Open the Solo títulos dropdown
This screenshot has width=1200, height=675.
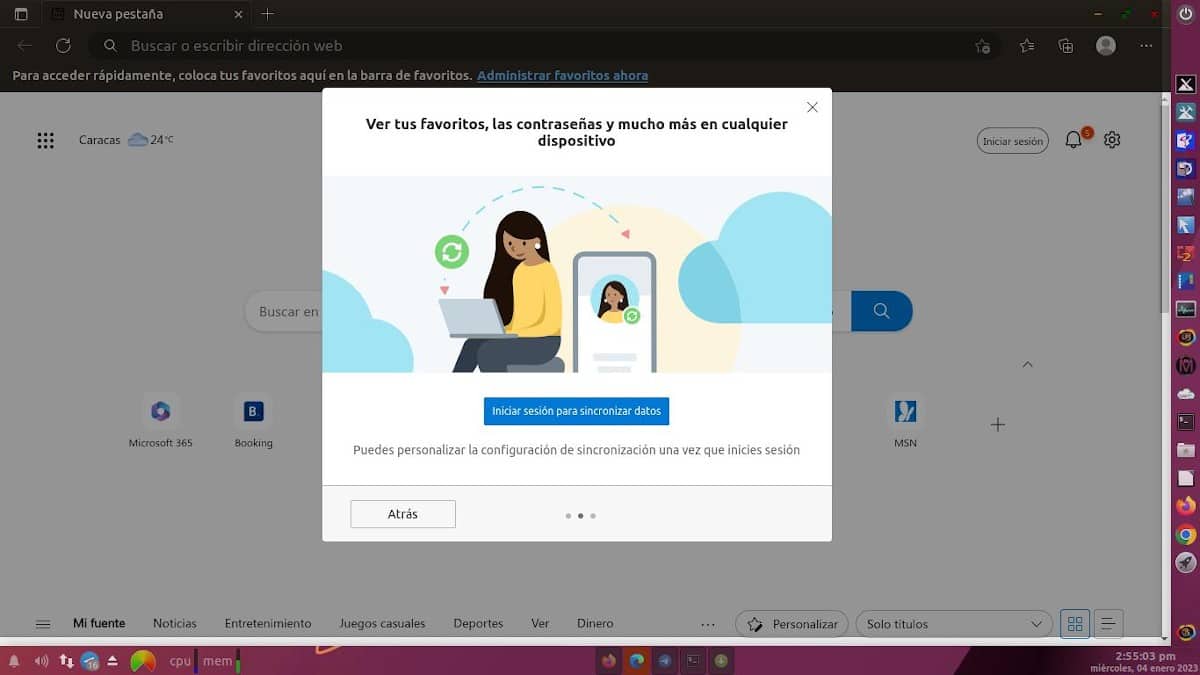952,623
